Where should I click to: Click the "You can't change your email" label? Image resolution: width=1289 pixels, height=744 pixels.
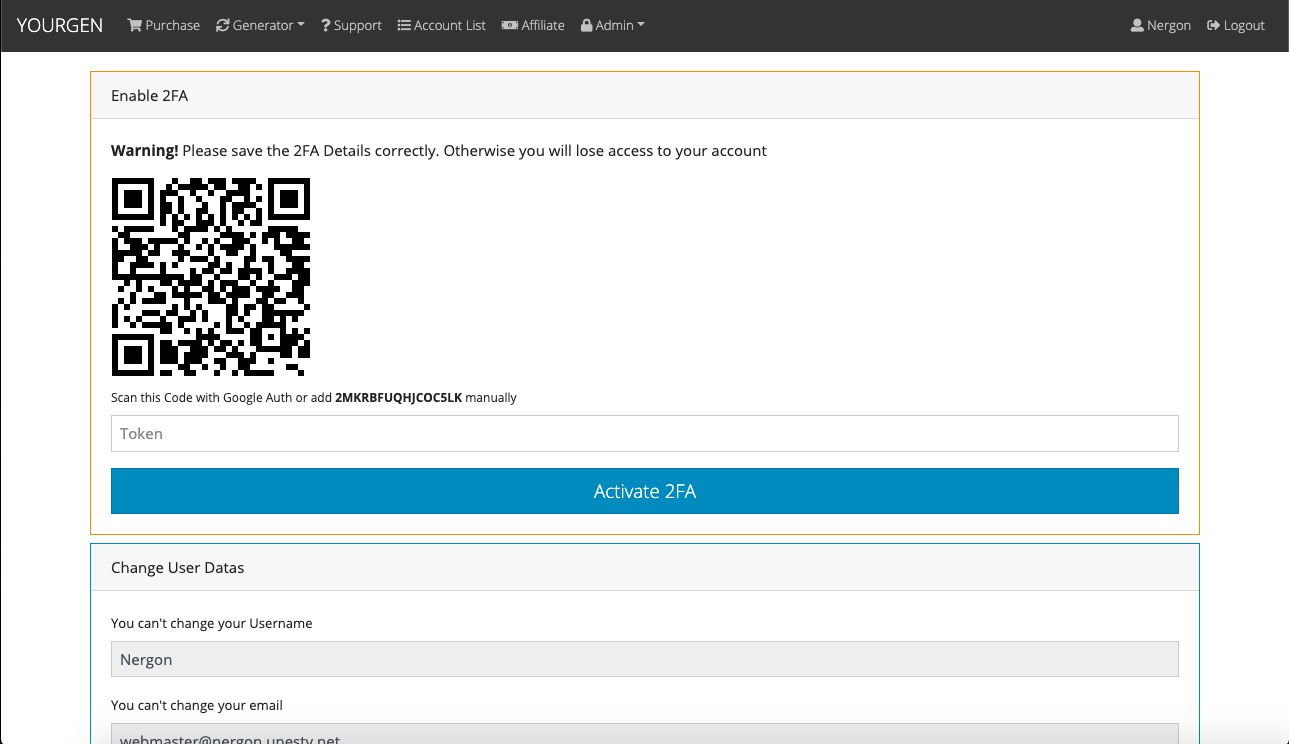[197, 705]
